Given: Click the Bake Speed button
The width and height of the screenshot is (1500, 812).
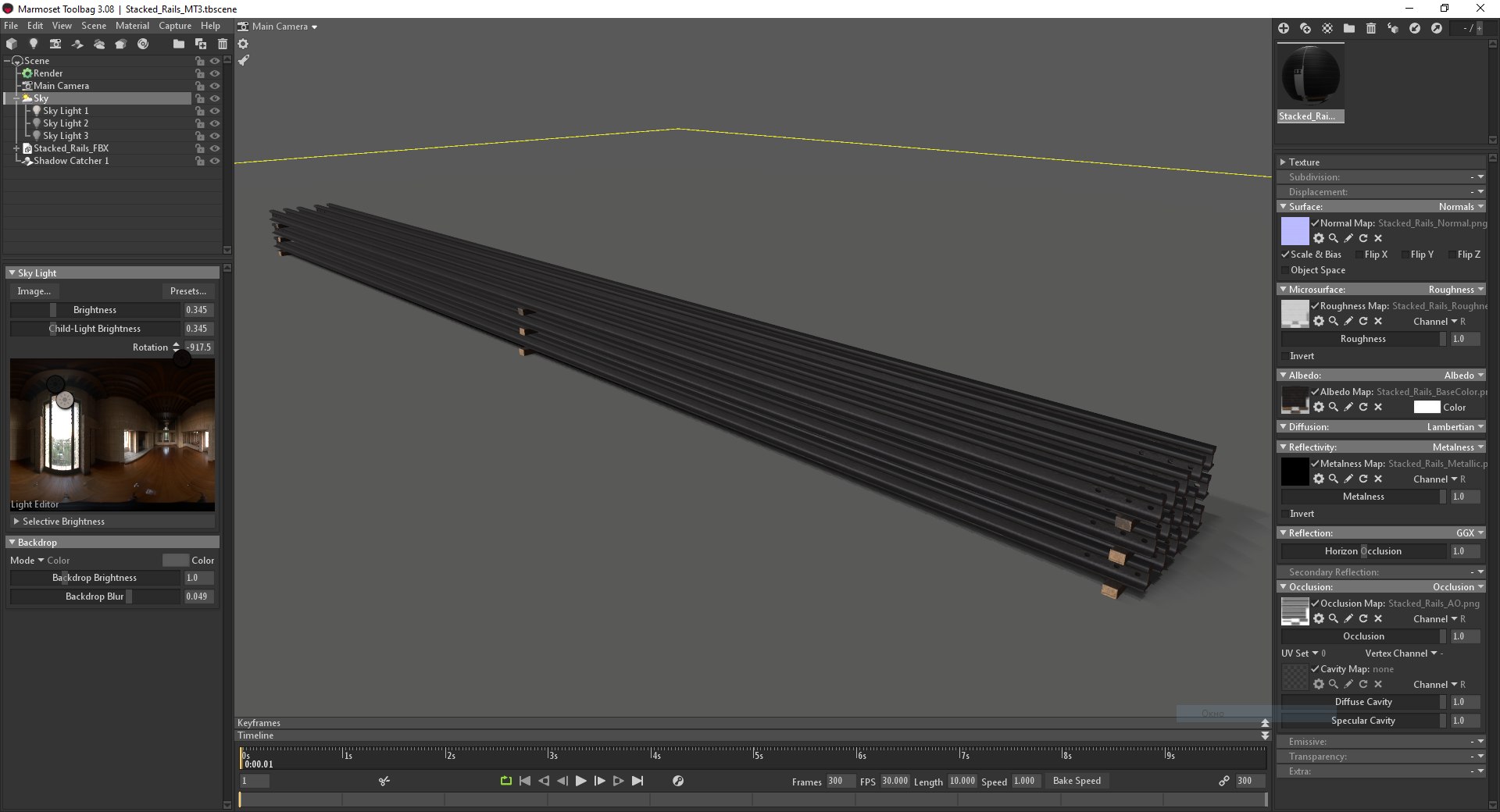Looking at the screenshot, I should coord(1077,781).
